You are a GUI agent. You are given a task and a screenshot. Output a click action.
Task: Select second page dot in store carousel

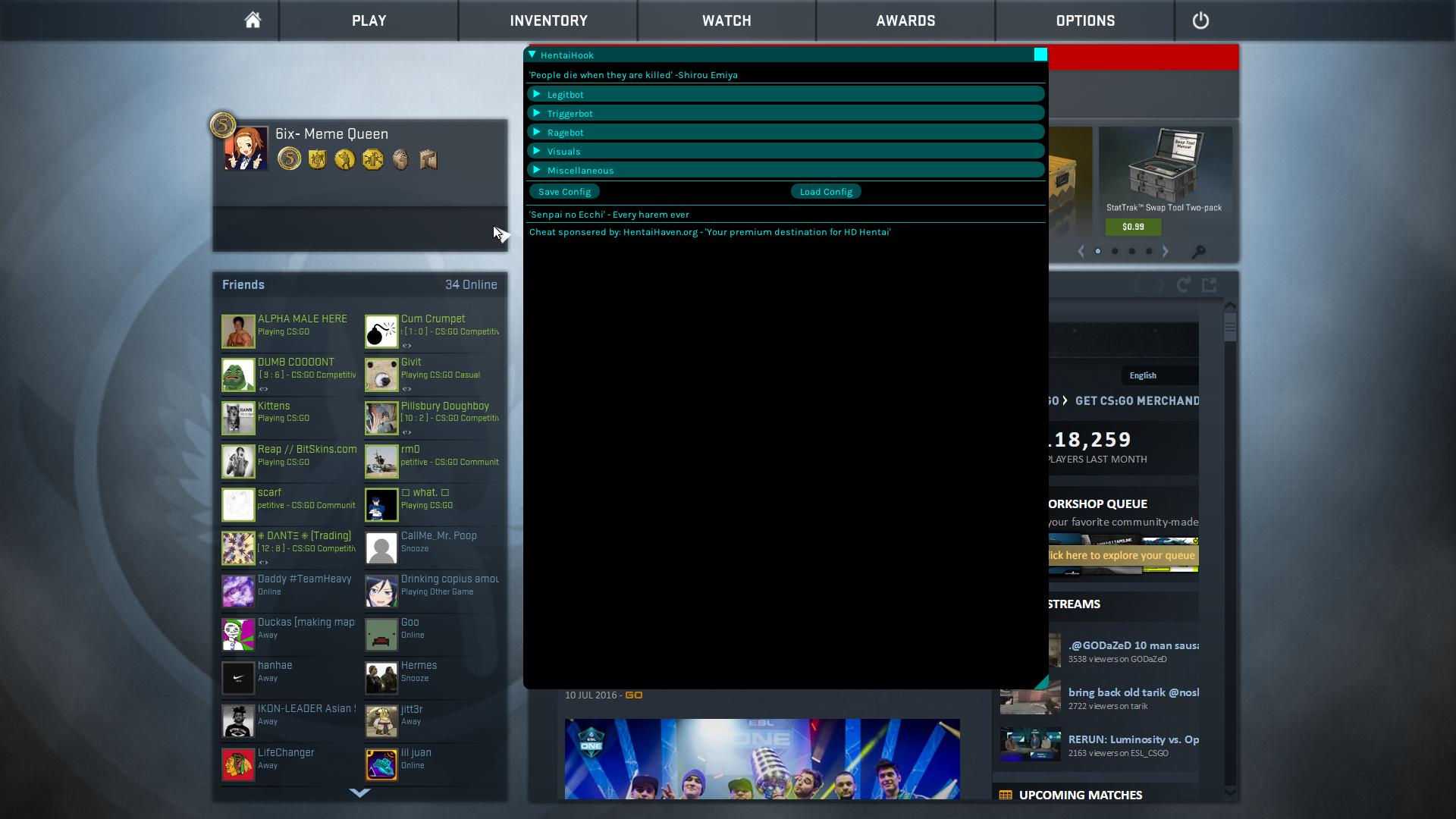coord(1115,251)
